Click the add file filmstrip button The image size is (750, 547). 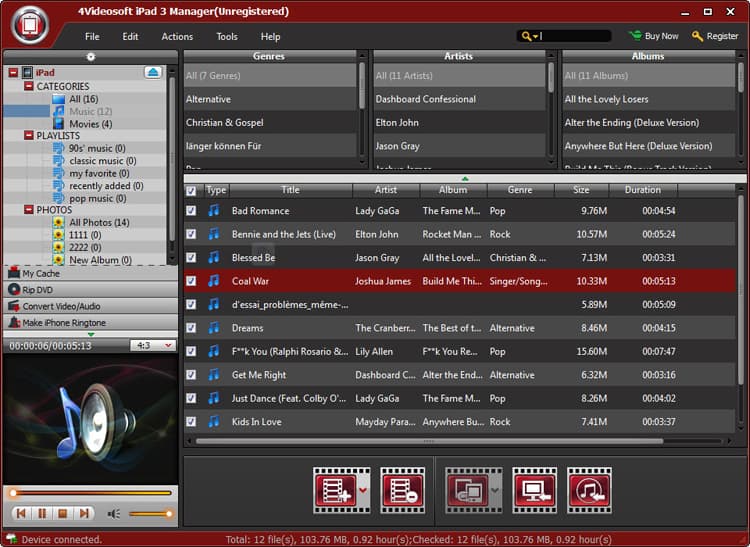(x=336, y=491)
